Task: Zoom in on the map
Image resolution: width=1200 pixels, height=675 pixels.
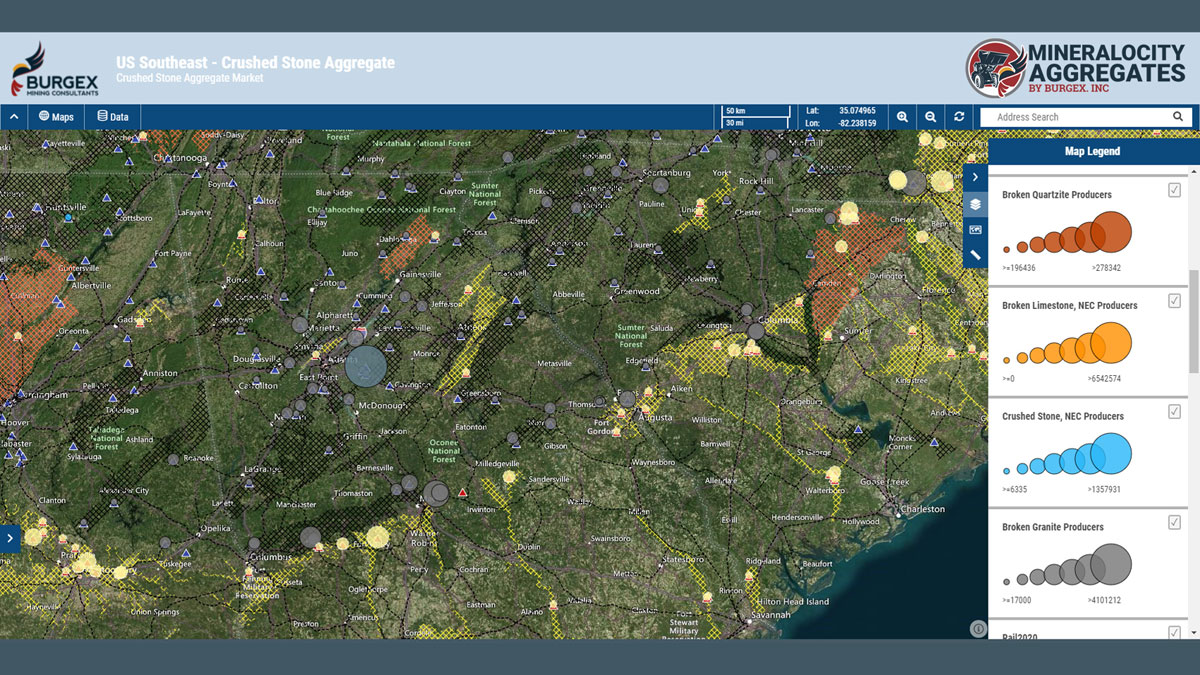Action: coord(902,117)
